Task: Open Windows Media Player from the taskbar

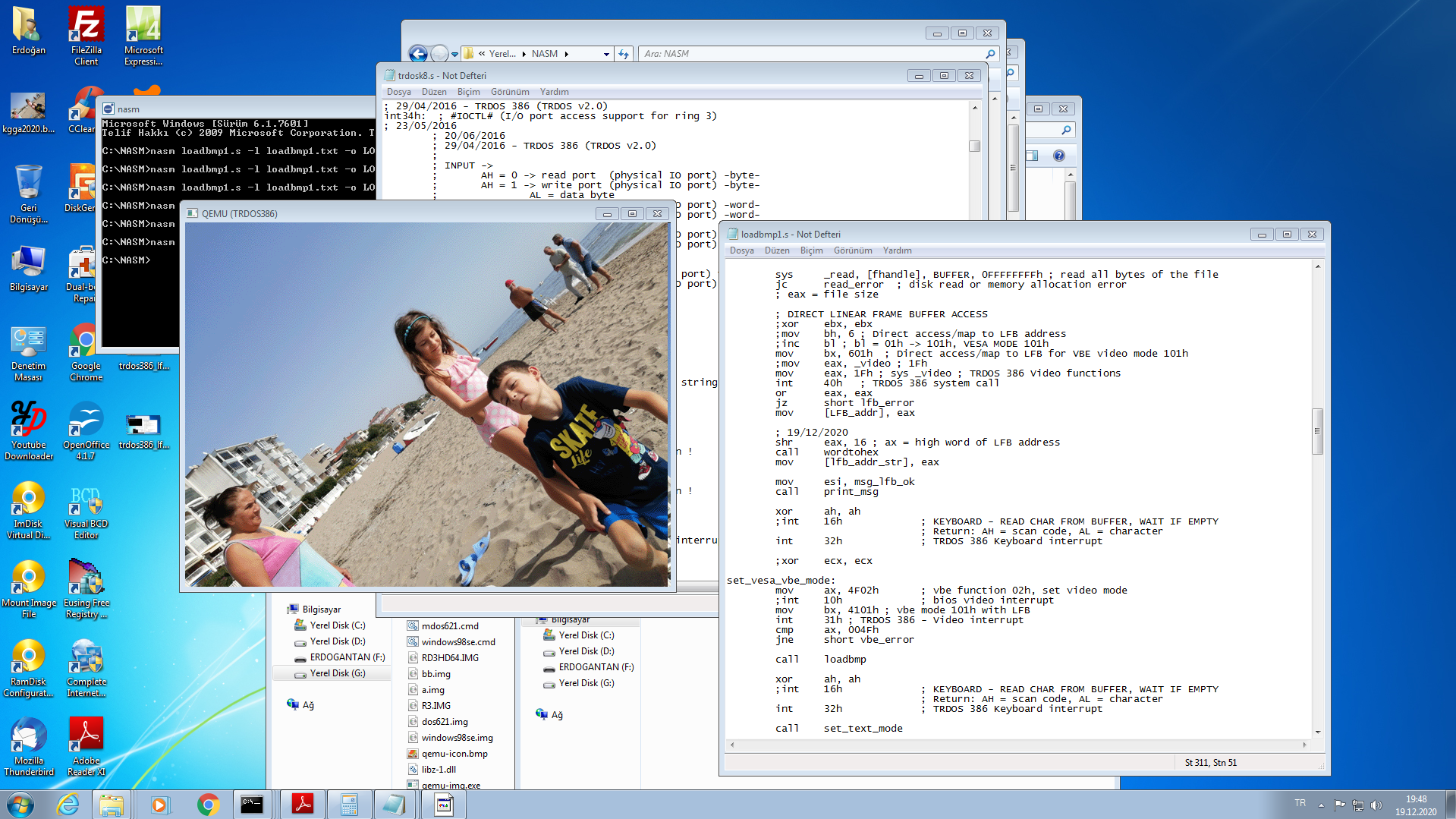Action: point(159,805)
